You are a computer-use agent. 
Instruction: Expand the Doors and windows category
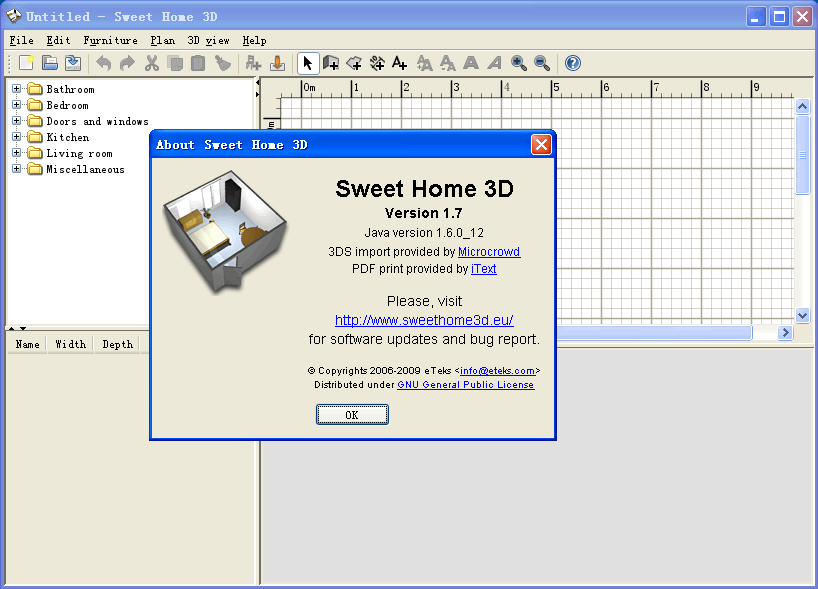(x=16, y=121)
